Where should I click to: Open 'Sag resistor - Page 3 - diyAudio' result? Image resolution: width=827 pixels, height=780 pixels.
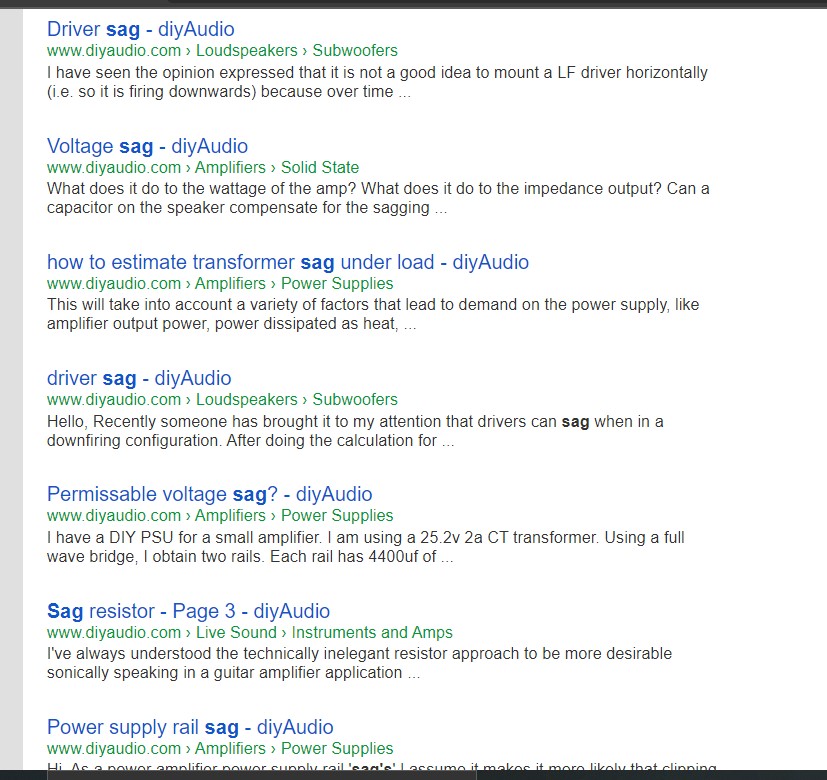(188, 611)
